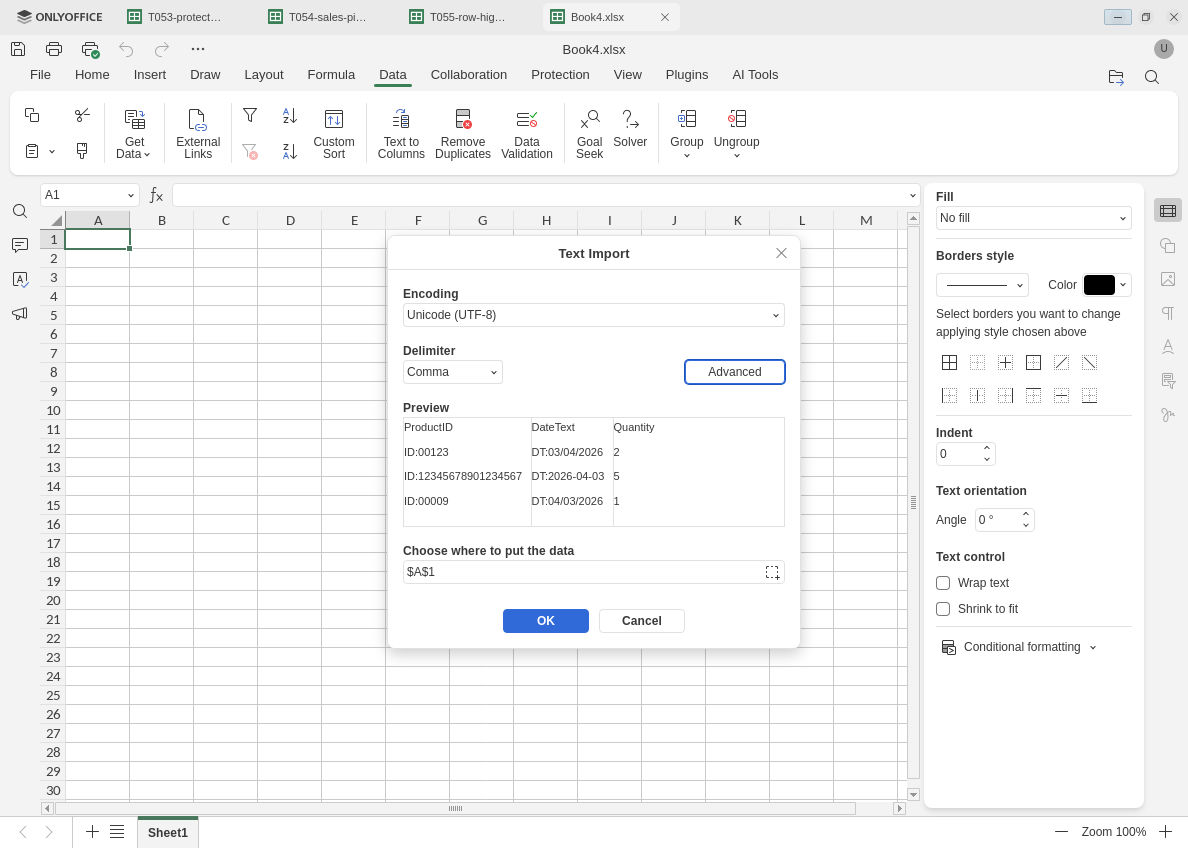Confirm import with the OK button
This screenshot has height=848, width=1188.
pos(546,621)
